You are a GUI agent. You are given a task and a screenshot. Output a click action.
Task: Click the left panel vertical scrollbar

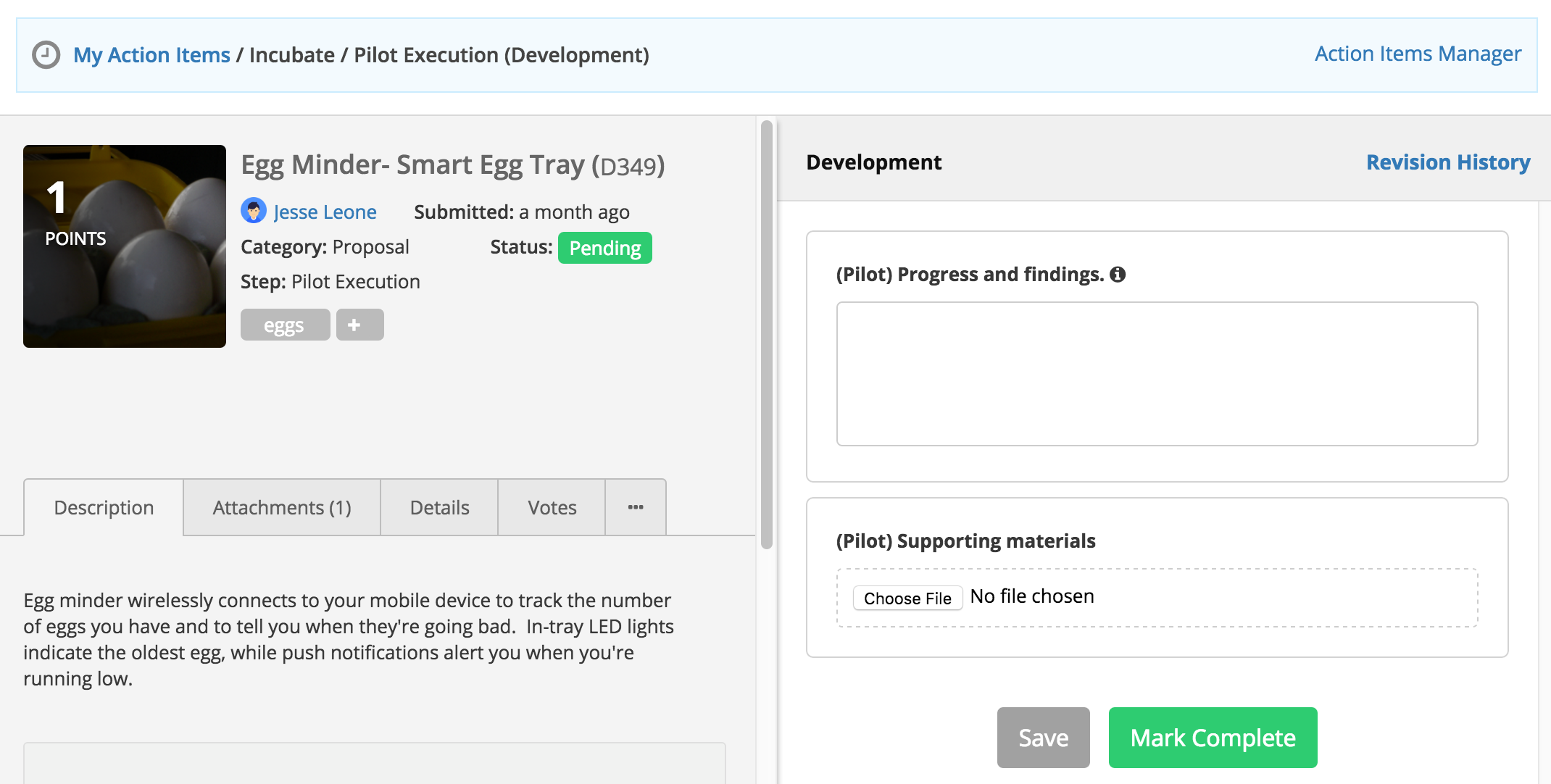pos(766,335)
